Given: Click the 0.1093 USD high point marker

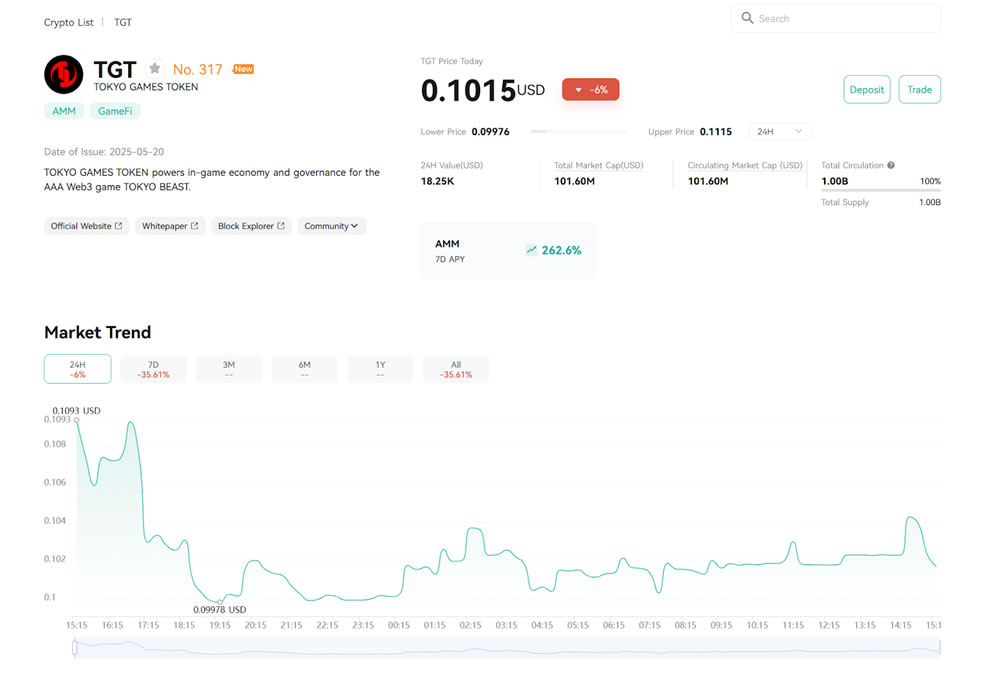Looking at the screenshot, I should coord(77,420).
